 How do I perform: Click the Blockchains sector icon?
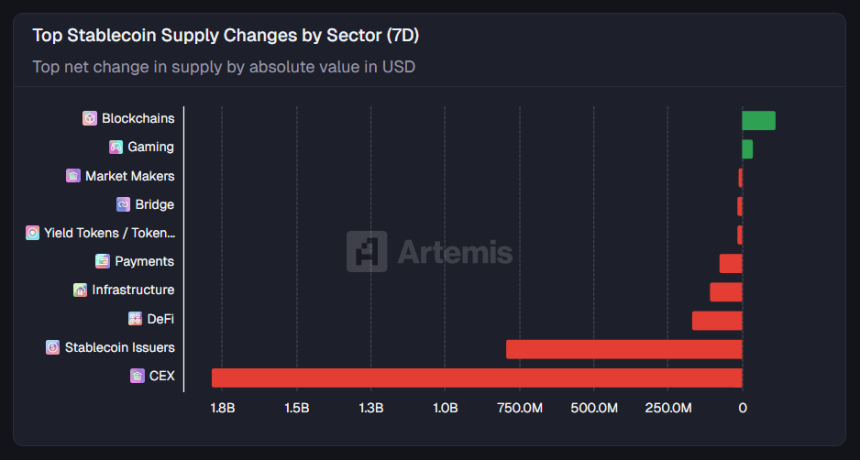(90, 119)
